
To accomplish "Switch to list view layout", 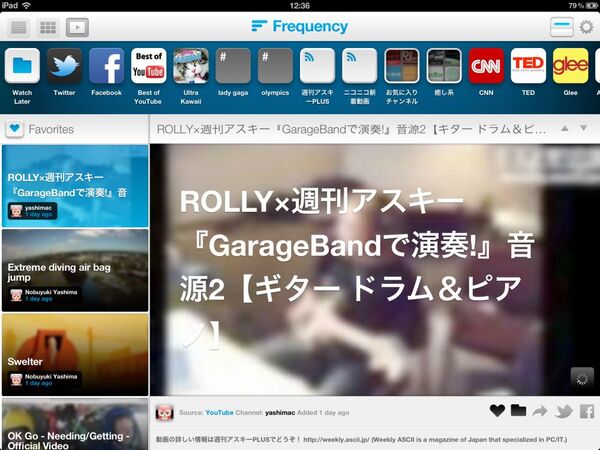I will (18, 27).
